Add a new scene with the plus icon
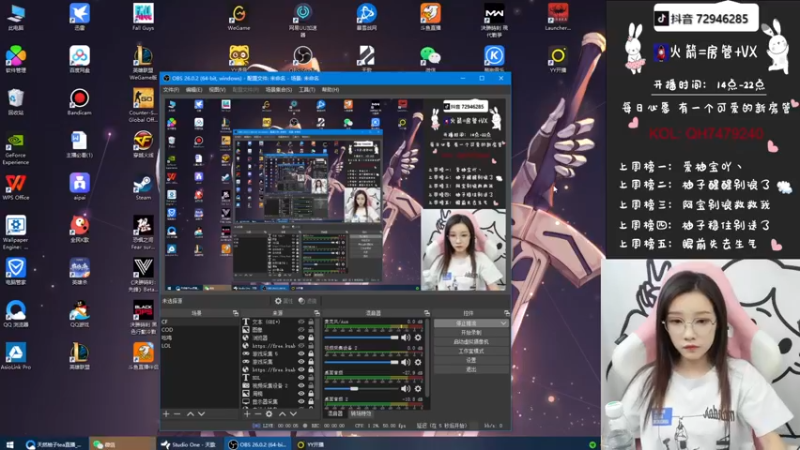This screenshot has height=450, width=800. click(x=166, y=414)
